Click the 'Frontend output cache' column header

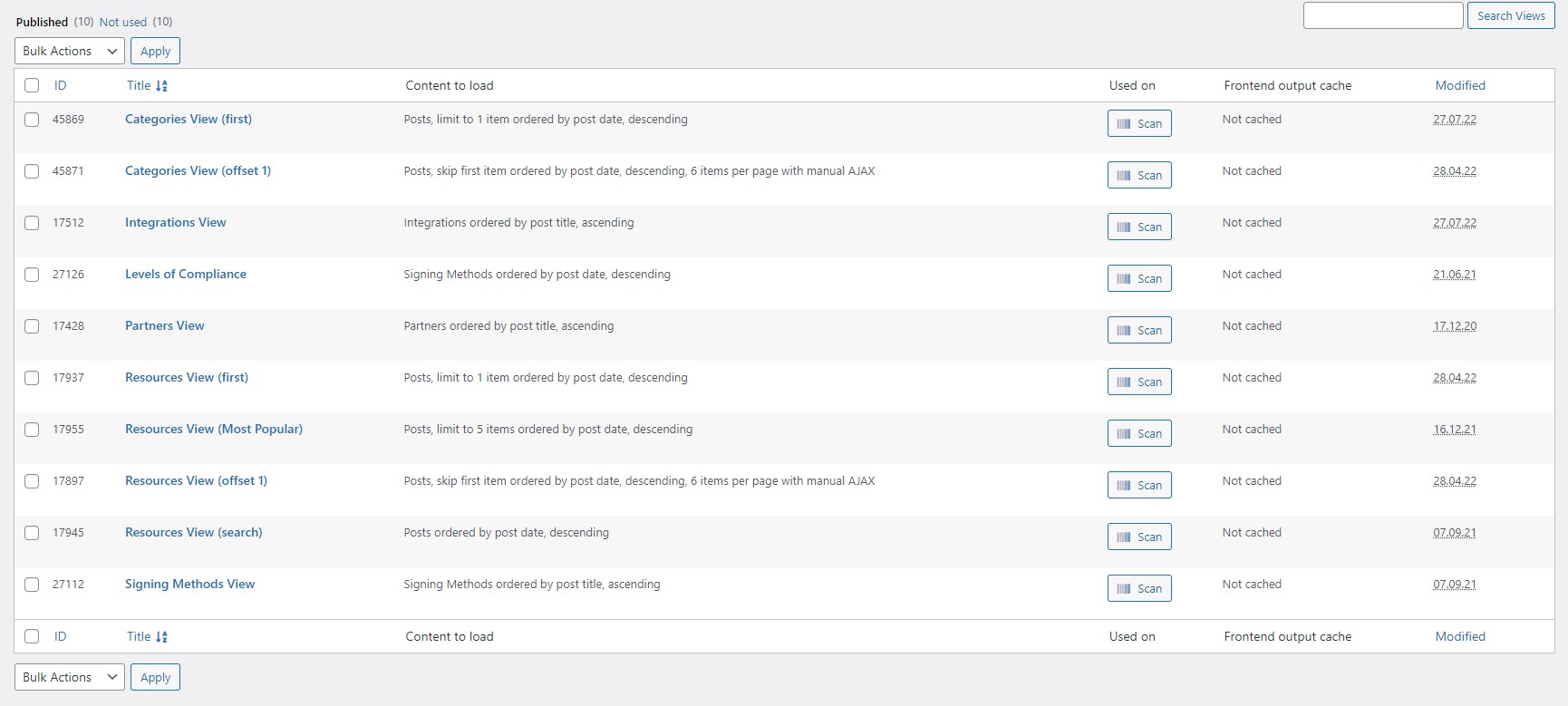pos(1288,85)
